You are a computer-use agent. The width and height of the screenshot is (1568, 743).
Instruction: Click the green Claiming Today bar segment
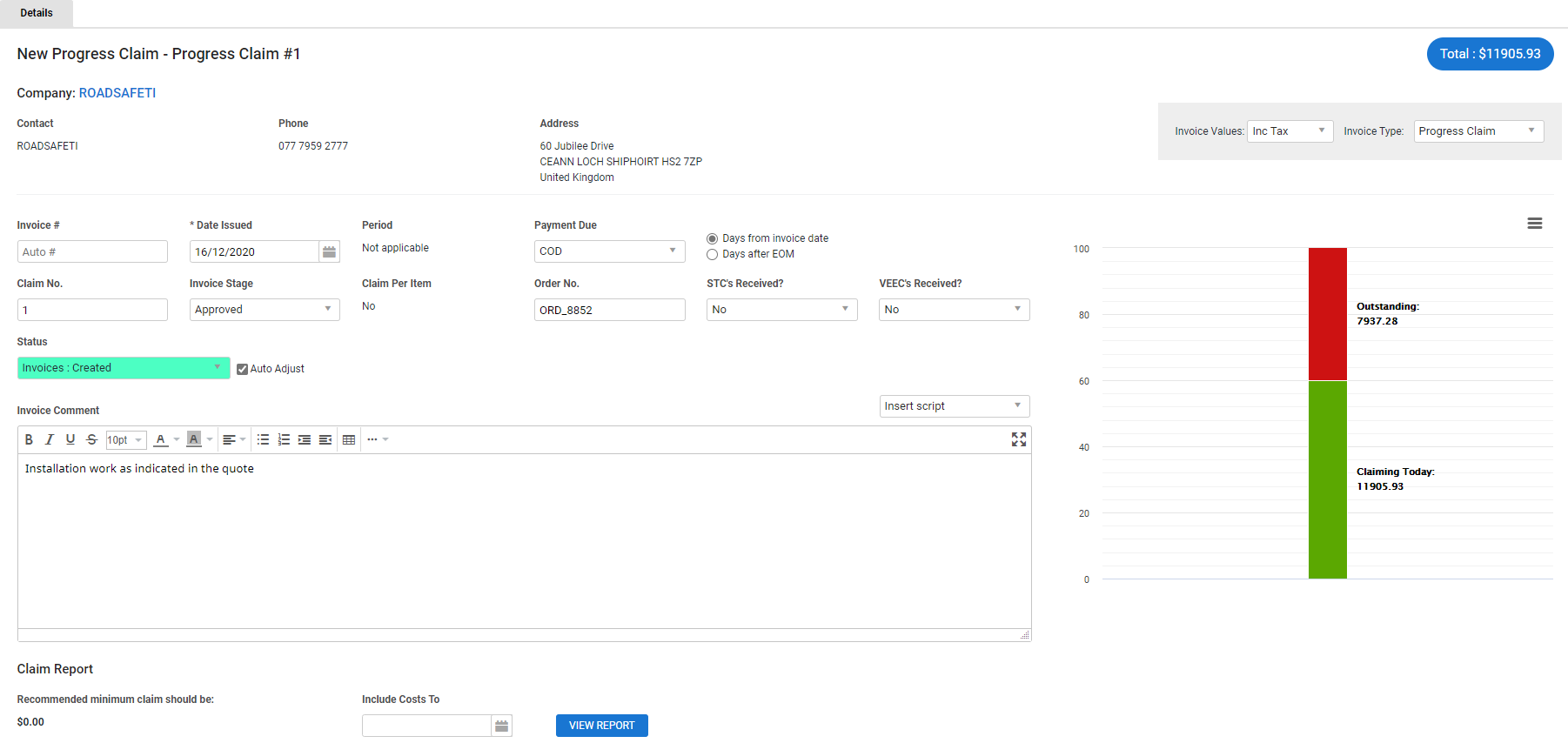pyautogui.click(x=1327, y=480)
